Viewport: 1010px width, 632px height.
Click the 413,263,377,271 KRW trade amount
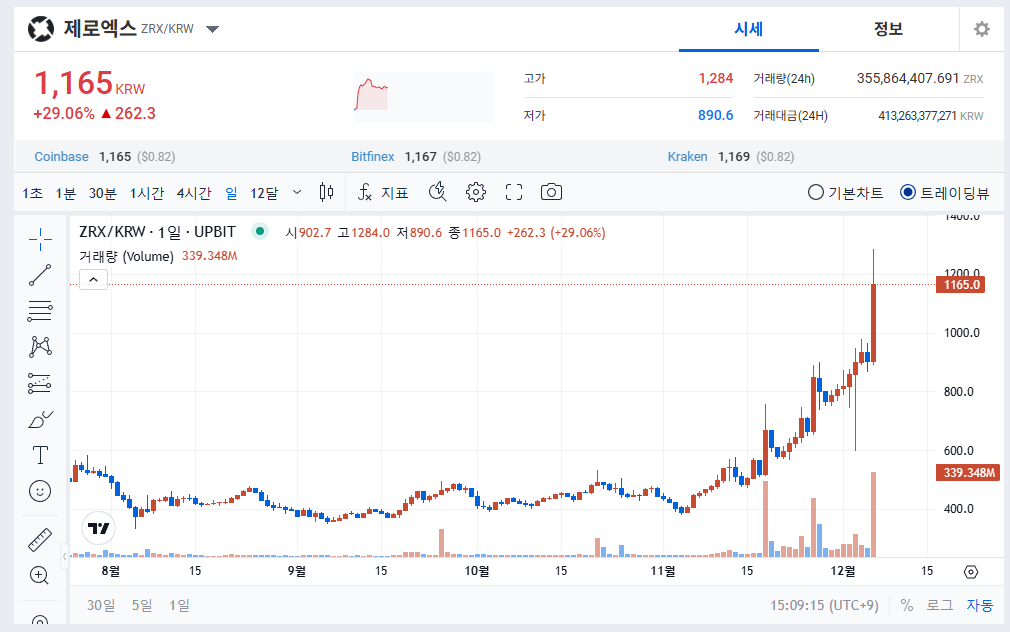click(931, 116)
